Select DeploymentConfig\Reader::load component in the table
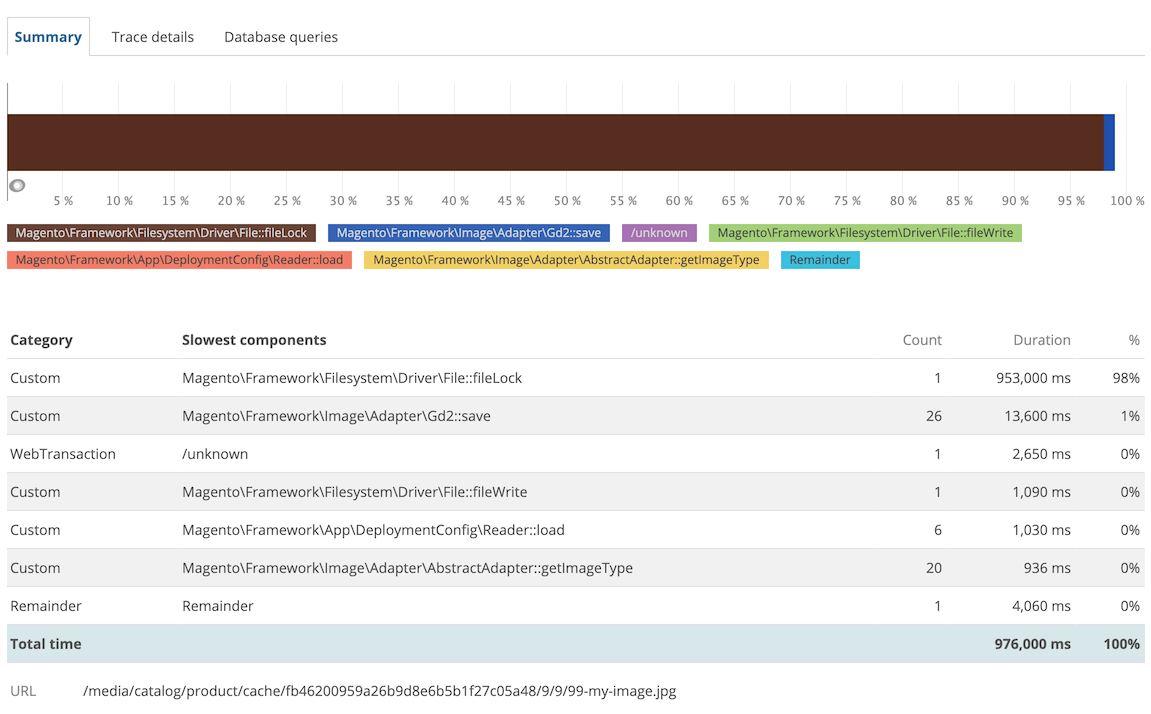Viewport: 1151px width, 714px height. pyautogui.click(x=373, y=530)
